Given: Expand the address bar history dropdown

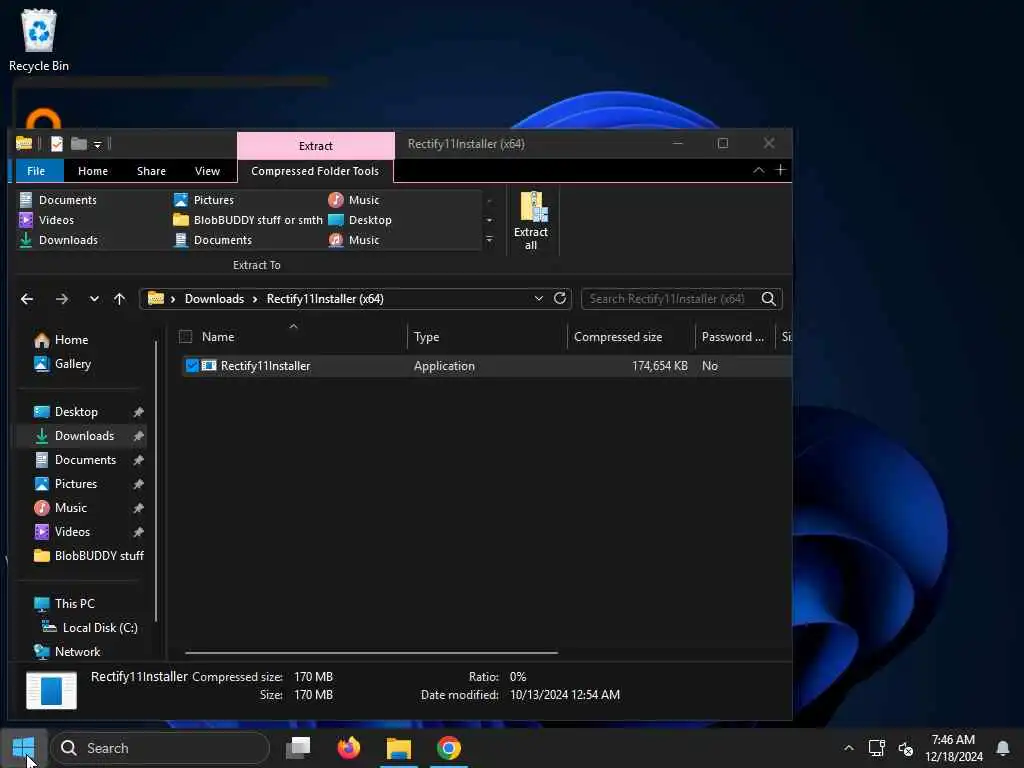Looking at the screenshot, I should 538,298.
